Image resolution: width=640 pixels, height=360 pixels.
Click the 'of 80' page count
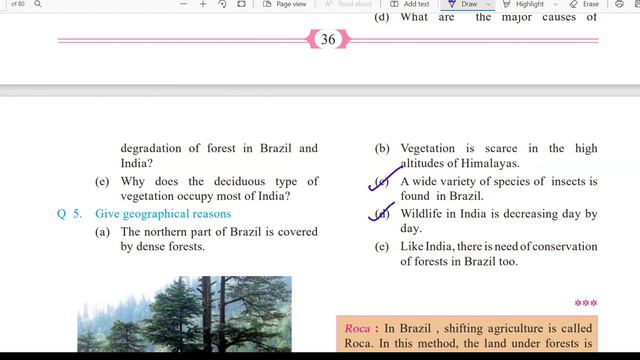point(18,4)
